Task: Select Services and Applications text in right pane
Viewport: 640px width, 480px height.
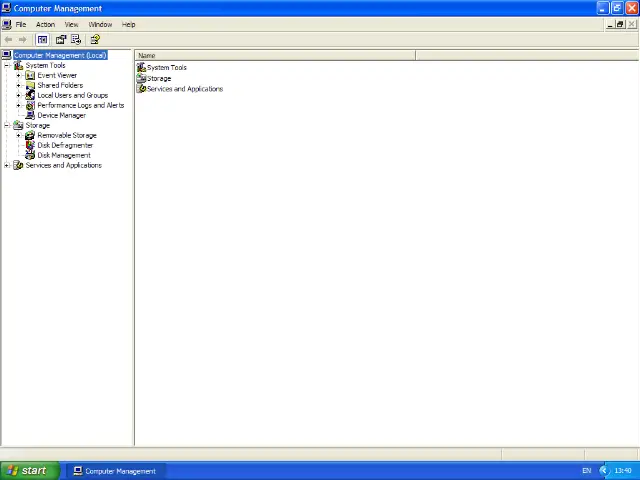Action: click(x=185, y=89)
